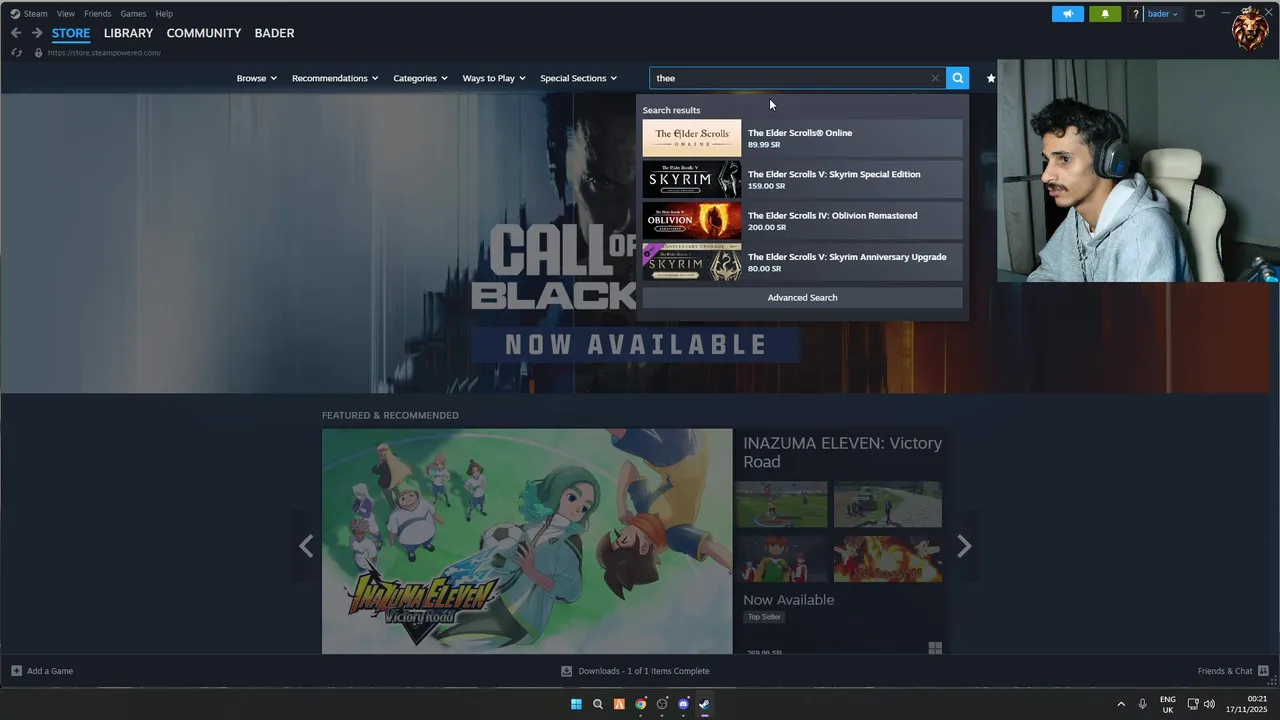Click the Add a Game plus icon
The width and height of the screenshot is (1280, 720).
tap(16, 671)
